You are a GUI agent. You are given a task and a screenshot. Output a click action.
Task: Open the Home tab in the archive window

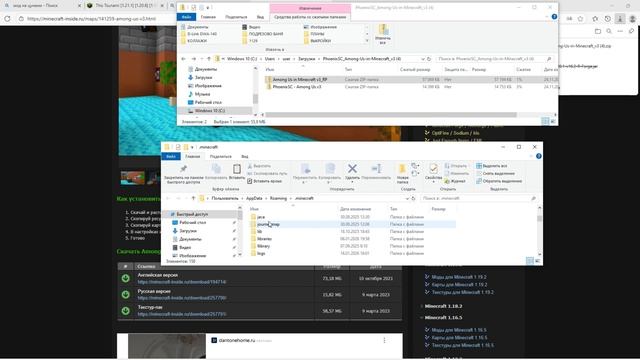(208, 17)
